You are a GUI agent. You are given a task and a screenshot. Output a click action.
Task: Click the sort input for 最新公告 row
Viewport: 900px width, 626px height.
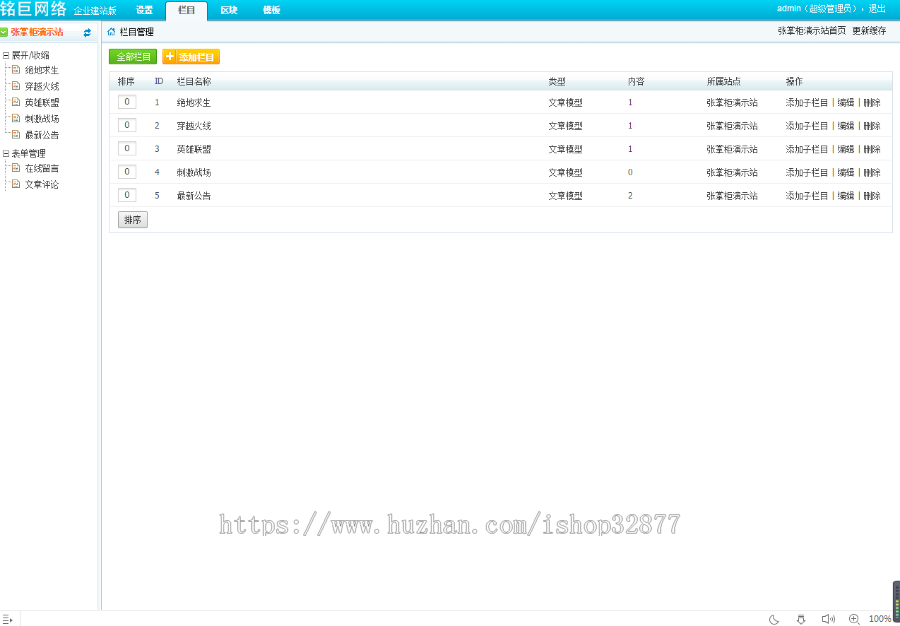click(127, 195)
